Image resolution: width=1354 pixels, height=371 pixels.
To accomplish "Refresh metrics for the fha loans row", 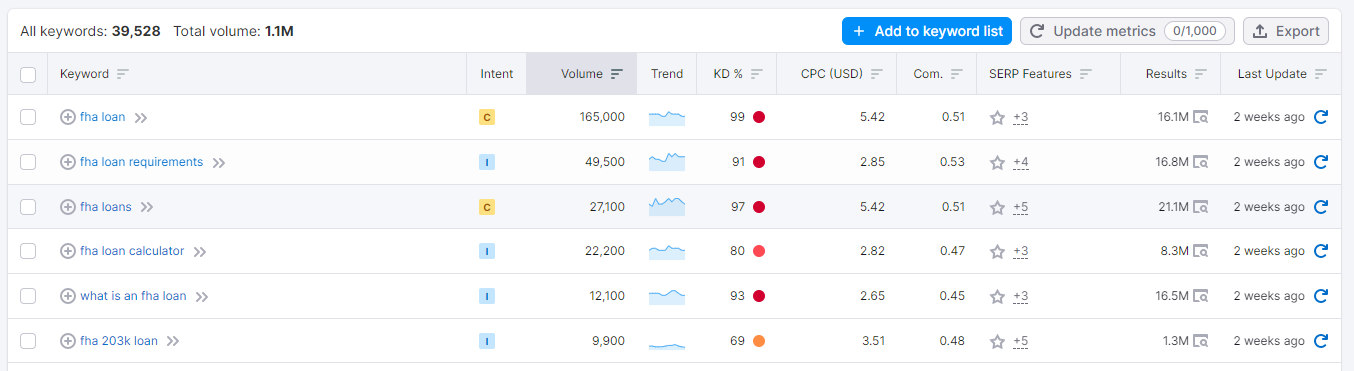I will coord(1320,207).
